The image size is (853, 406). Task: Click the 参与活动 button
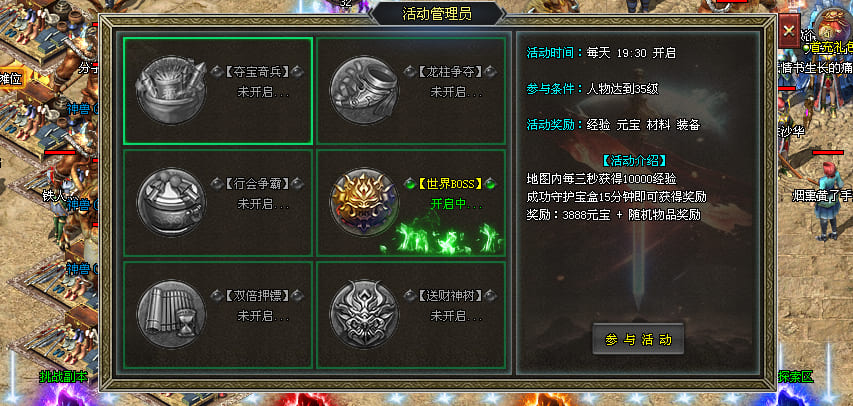tap(638, 340)
